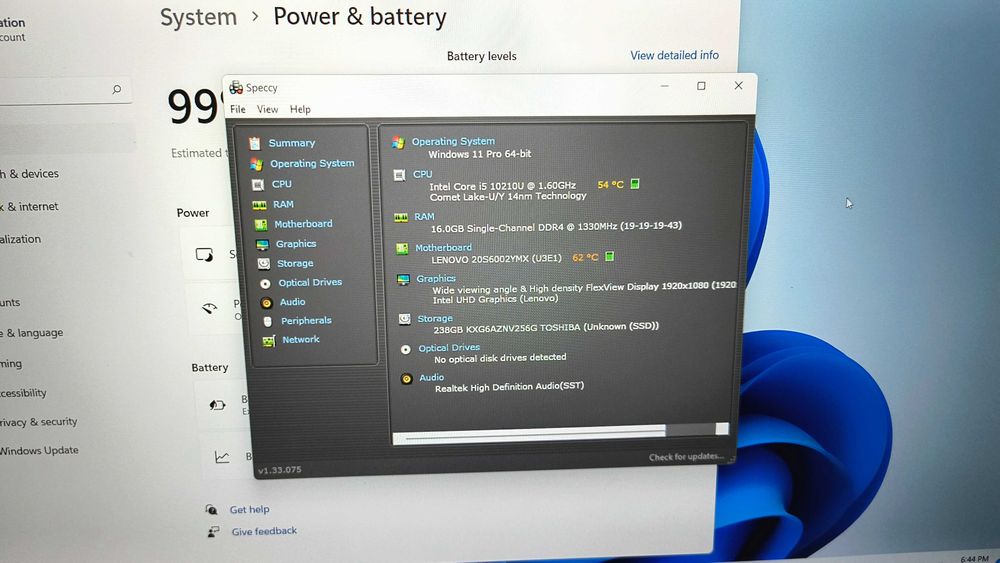Click the Speccy horizontal scrollbar thumb
This screenshot has width=1000, height=563.
[x=531, y=435]
